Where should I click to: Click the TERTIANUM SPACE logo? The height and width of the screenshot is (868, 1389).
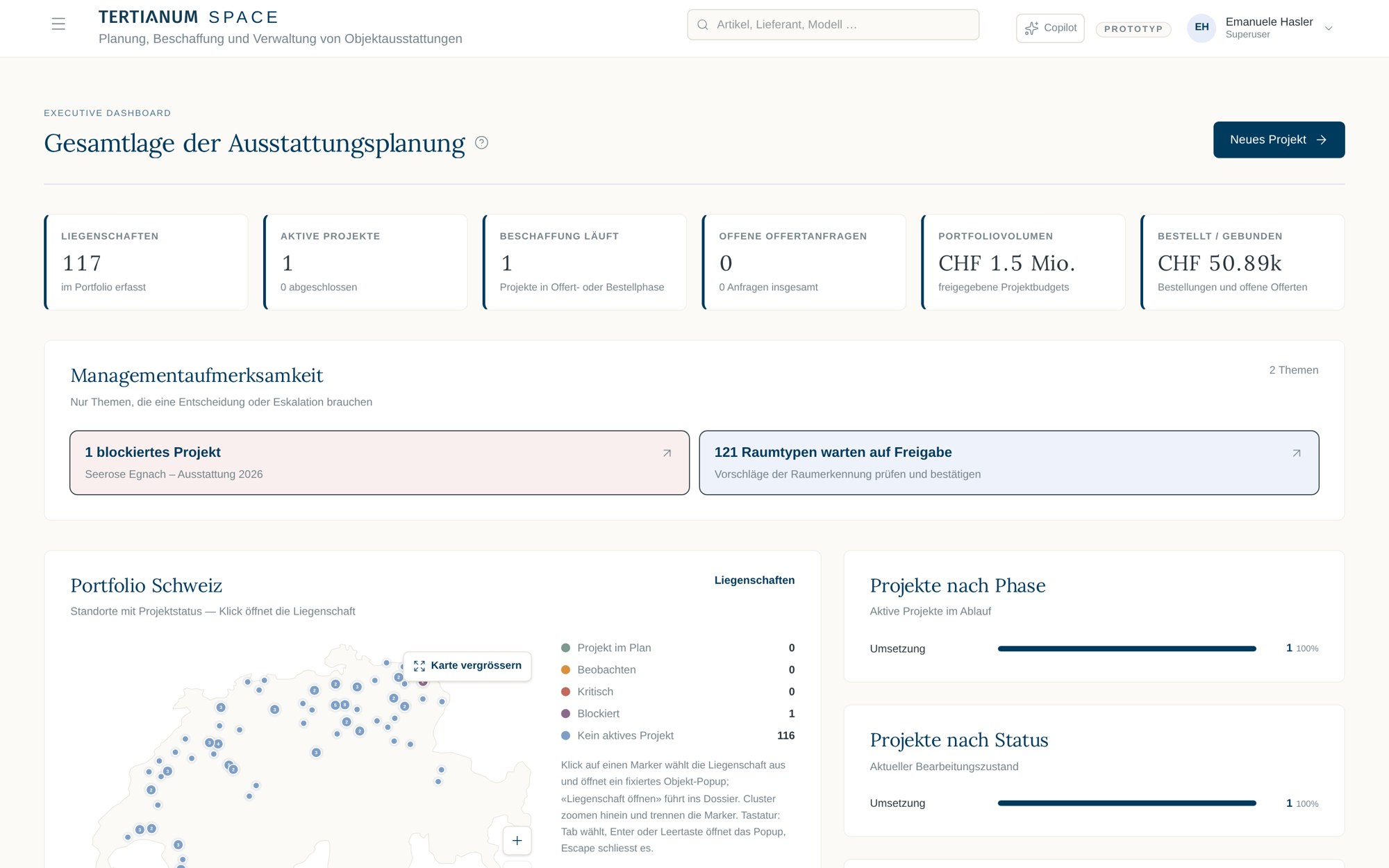coord(188,17)
